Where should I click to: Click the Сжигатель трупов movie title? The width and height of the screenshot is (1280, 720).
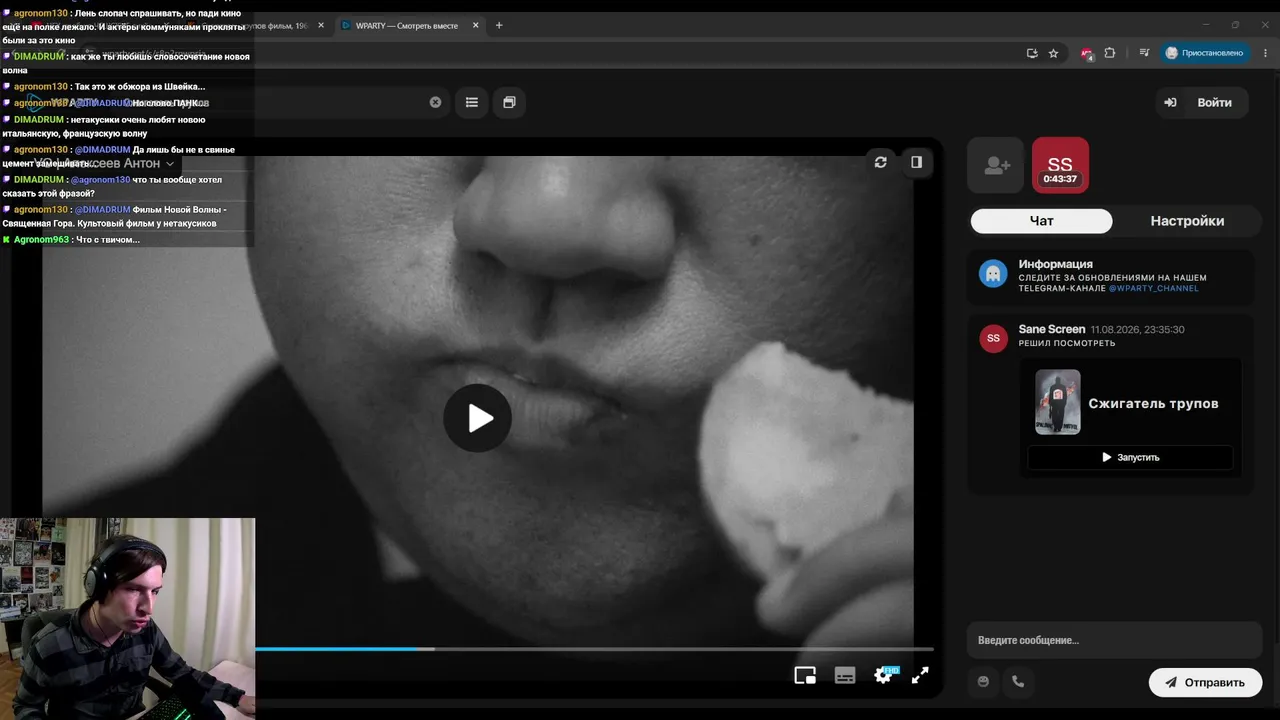click(1153, 403)
